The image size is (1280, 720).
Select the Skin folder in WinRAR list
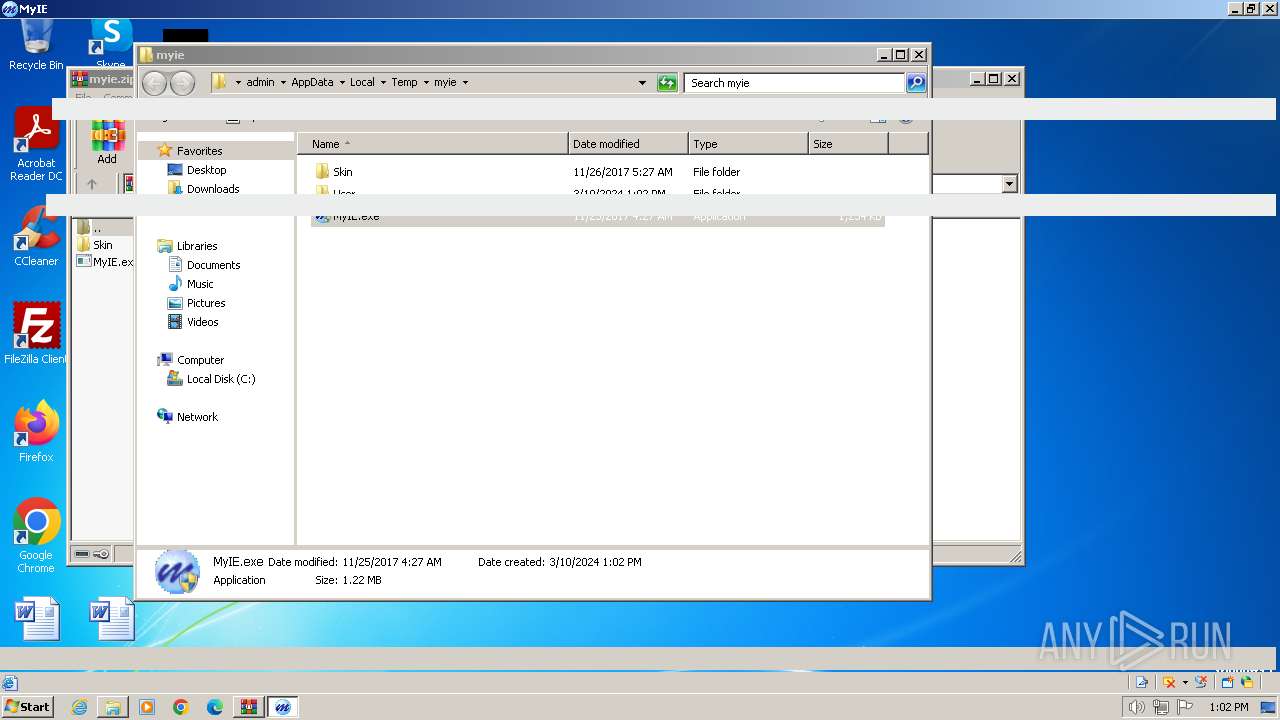click(x=95, y=245)
